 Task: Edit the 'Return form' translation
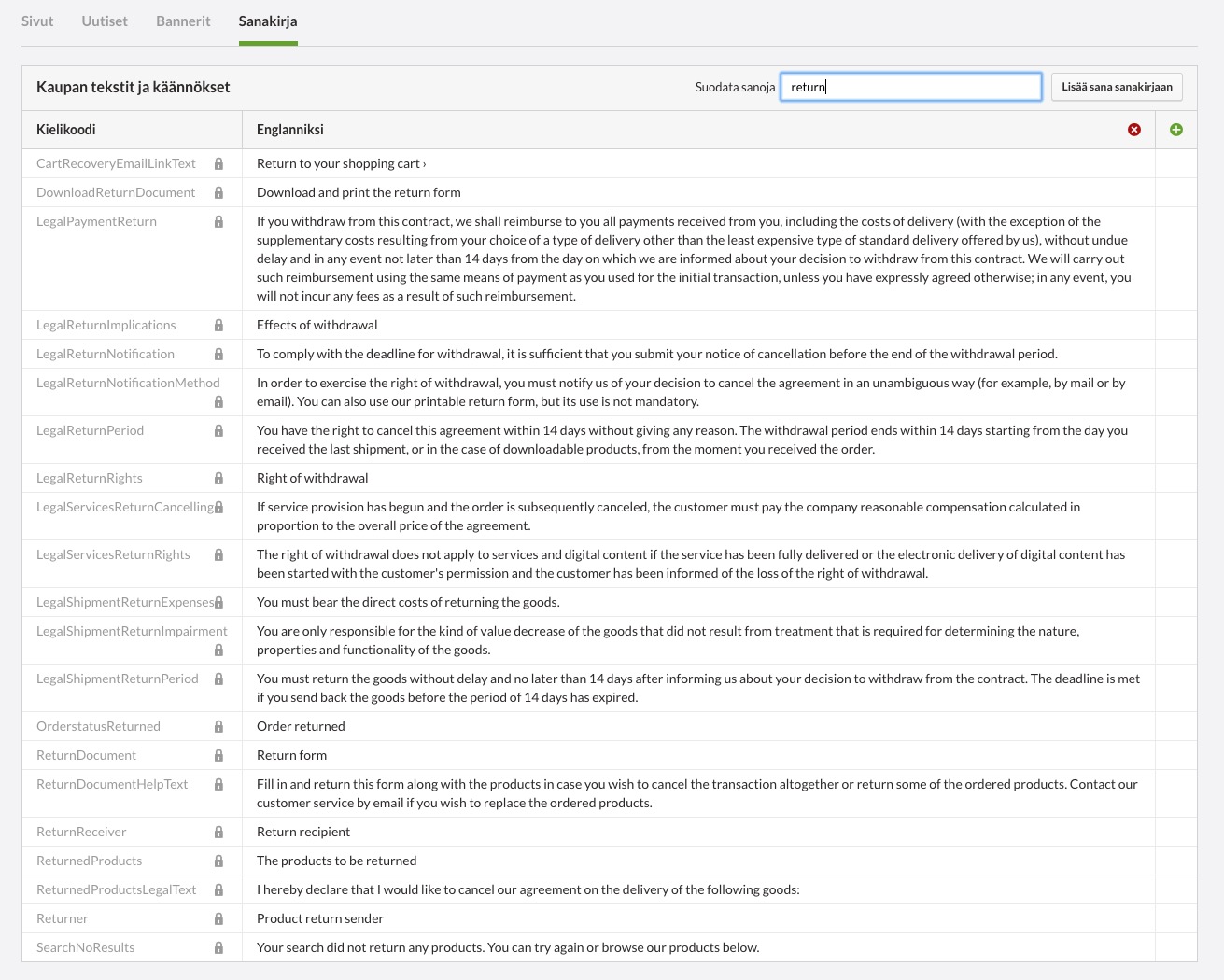point(291,755)
